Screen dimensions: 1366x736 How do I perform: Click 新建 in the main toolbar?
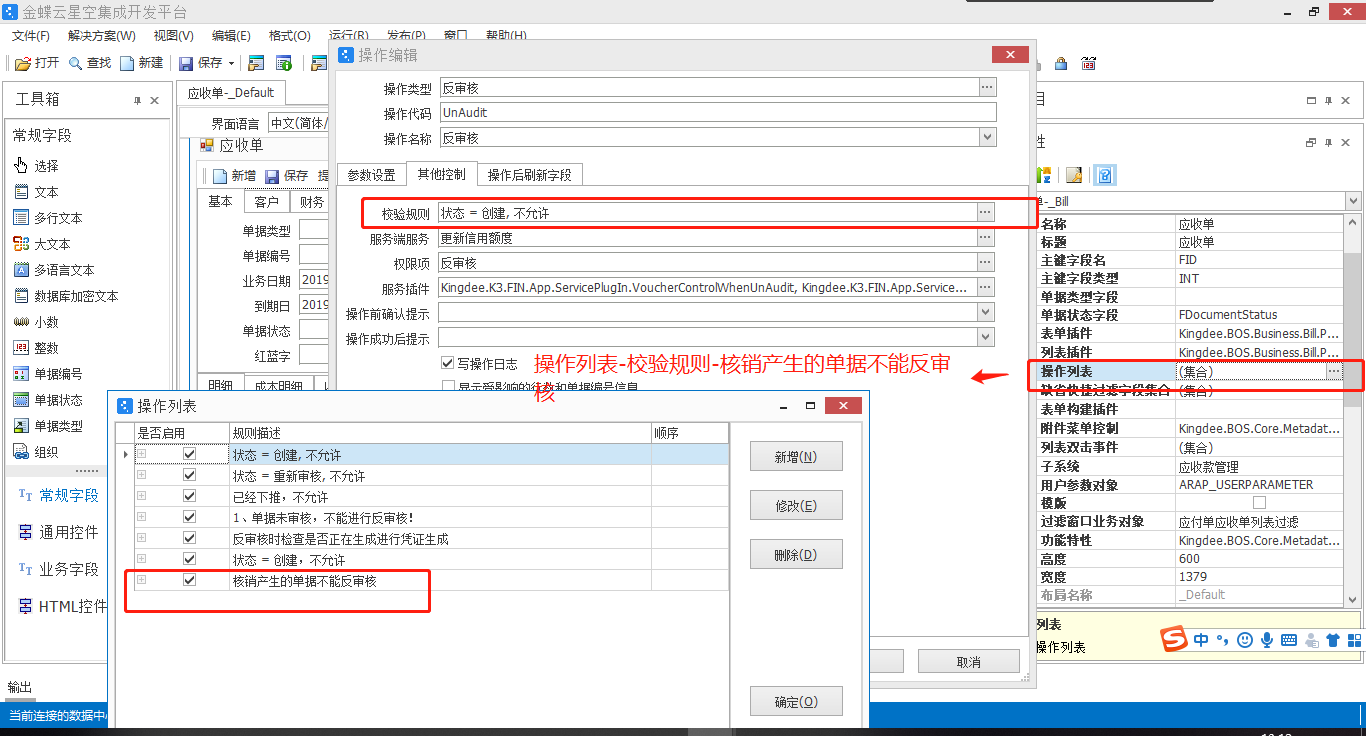[142, 63]
